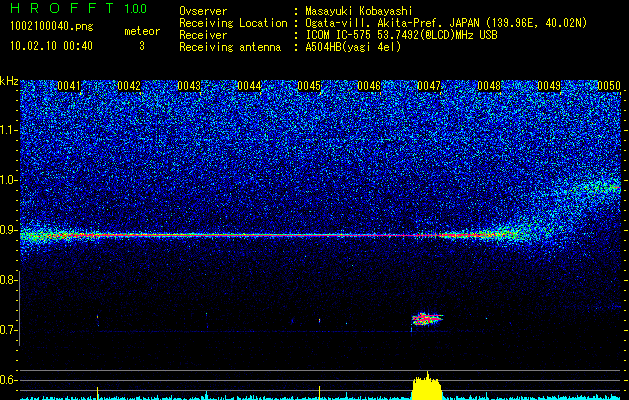This screenshot has width=629, height=400.
Task: Click the ICOM IC-575 receiver text
Action: 401,35
